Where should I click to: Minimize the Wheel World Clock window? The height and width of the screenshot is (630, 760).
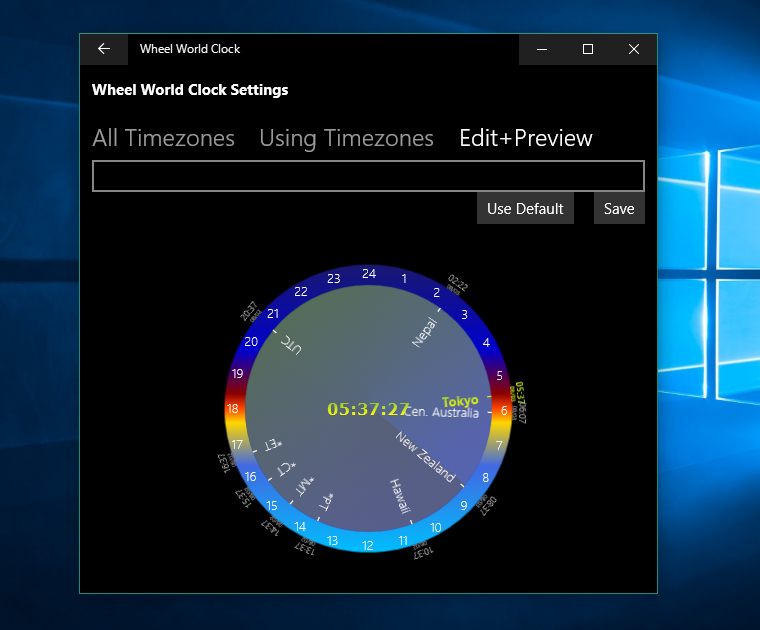pos(542,49)
